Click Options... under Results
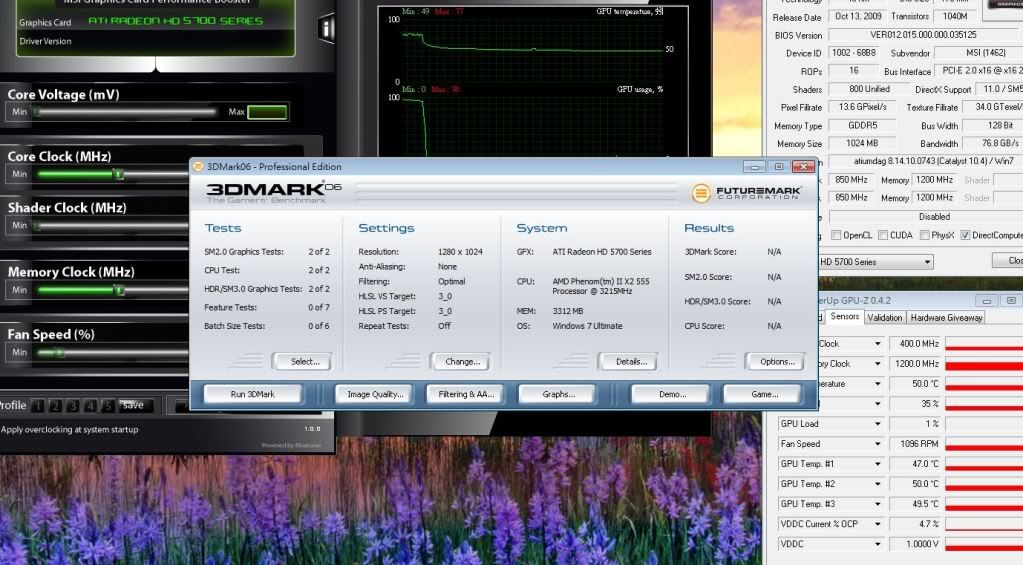 click(x=777, y=361)
